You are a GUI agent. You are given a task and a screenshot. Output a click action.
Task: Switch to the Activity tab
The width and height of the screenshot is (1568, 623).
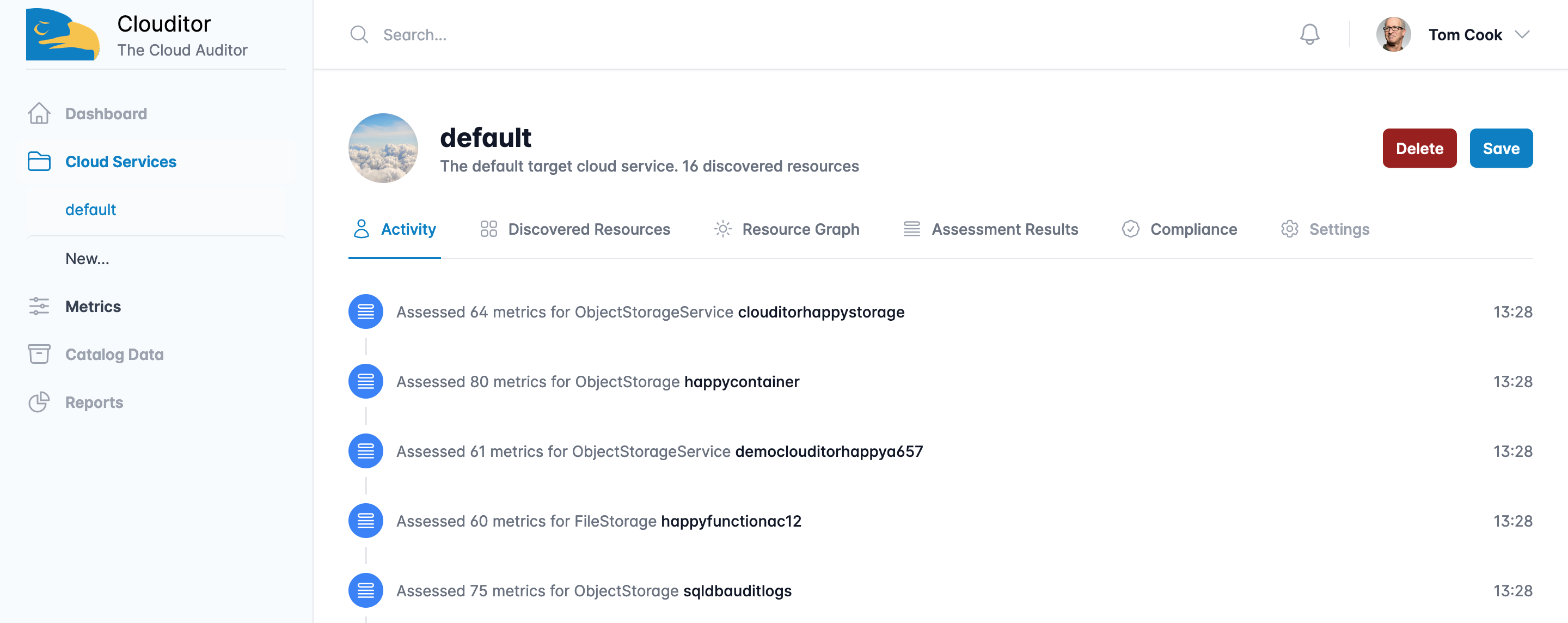click(394, 230)
